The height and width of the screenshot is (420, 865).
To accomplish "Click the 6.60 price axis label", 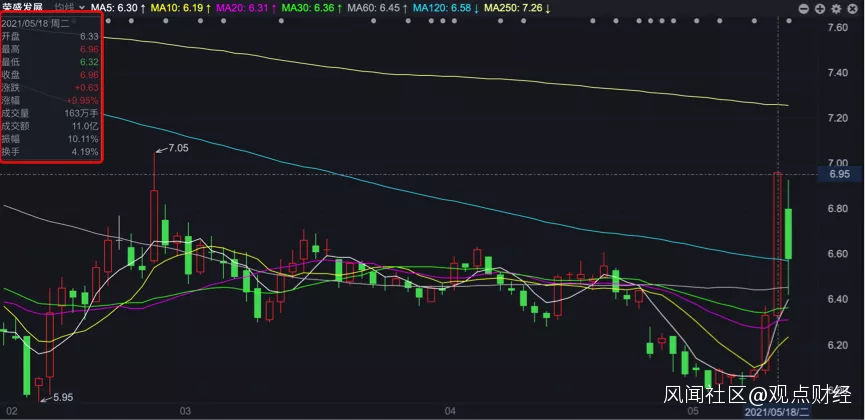I will coord(838,254).
